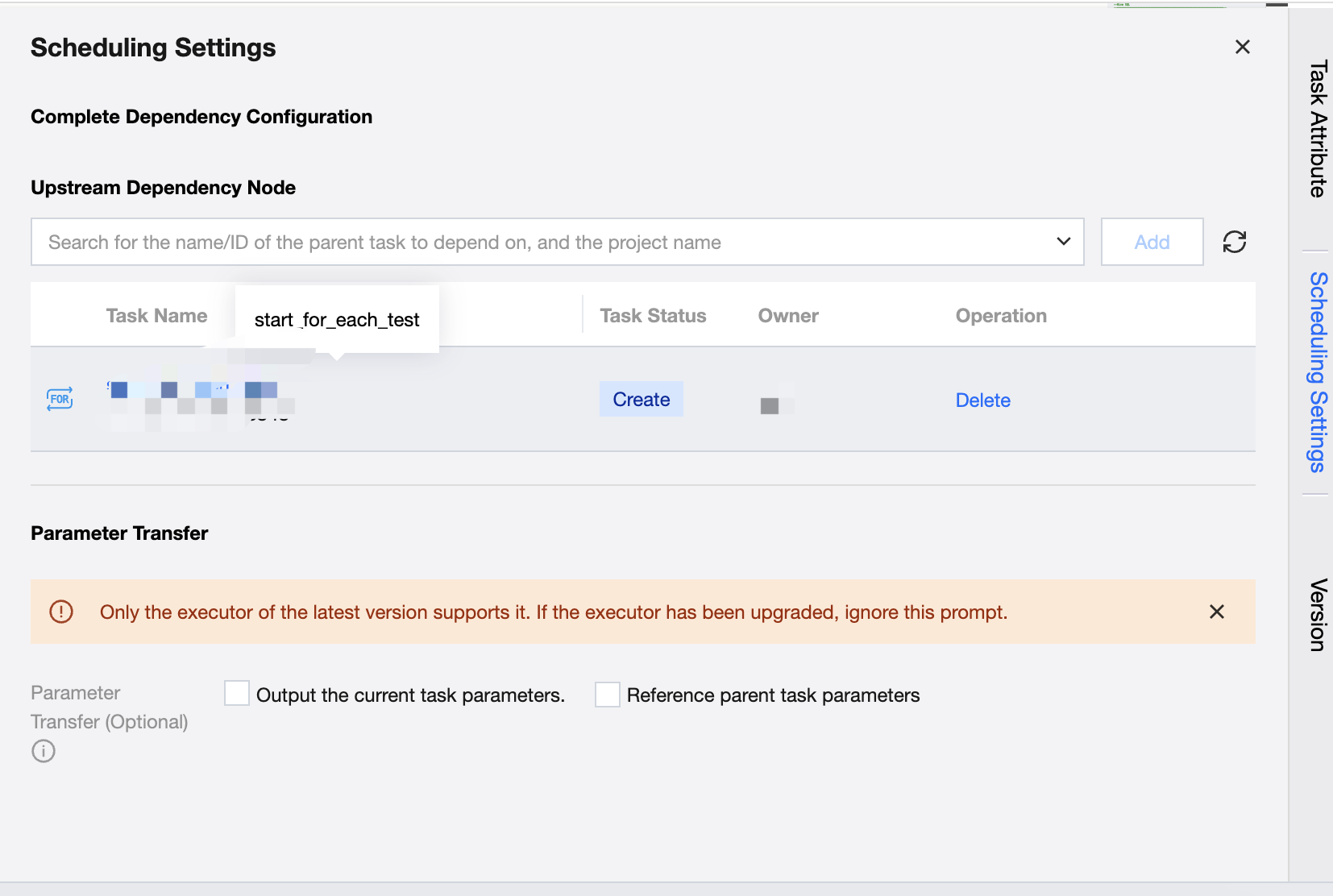Open the Task Attribute side tab

coord(1317,129)
